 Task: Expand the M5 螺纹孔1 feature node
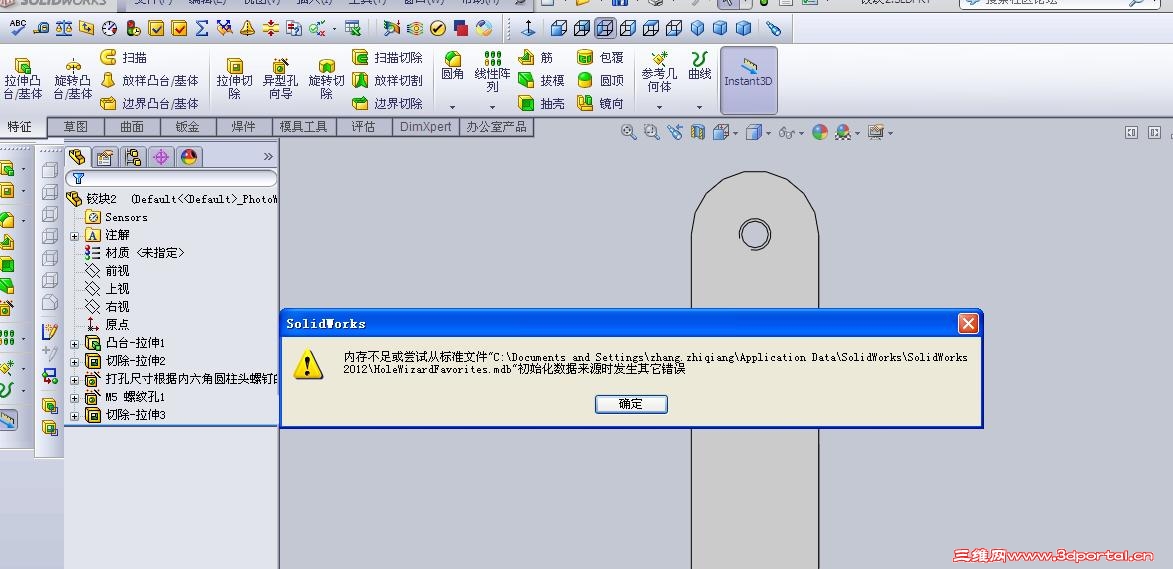74,398
